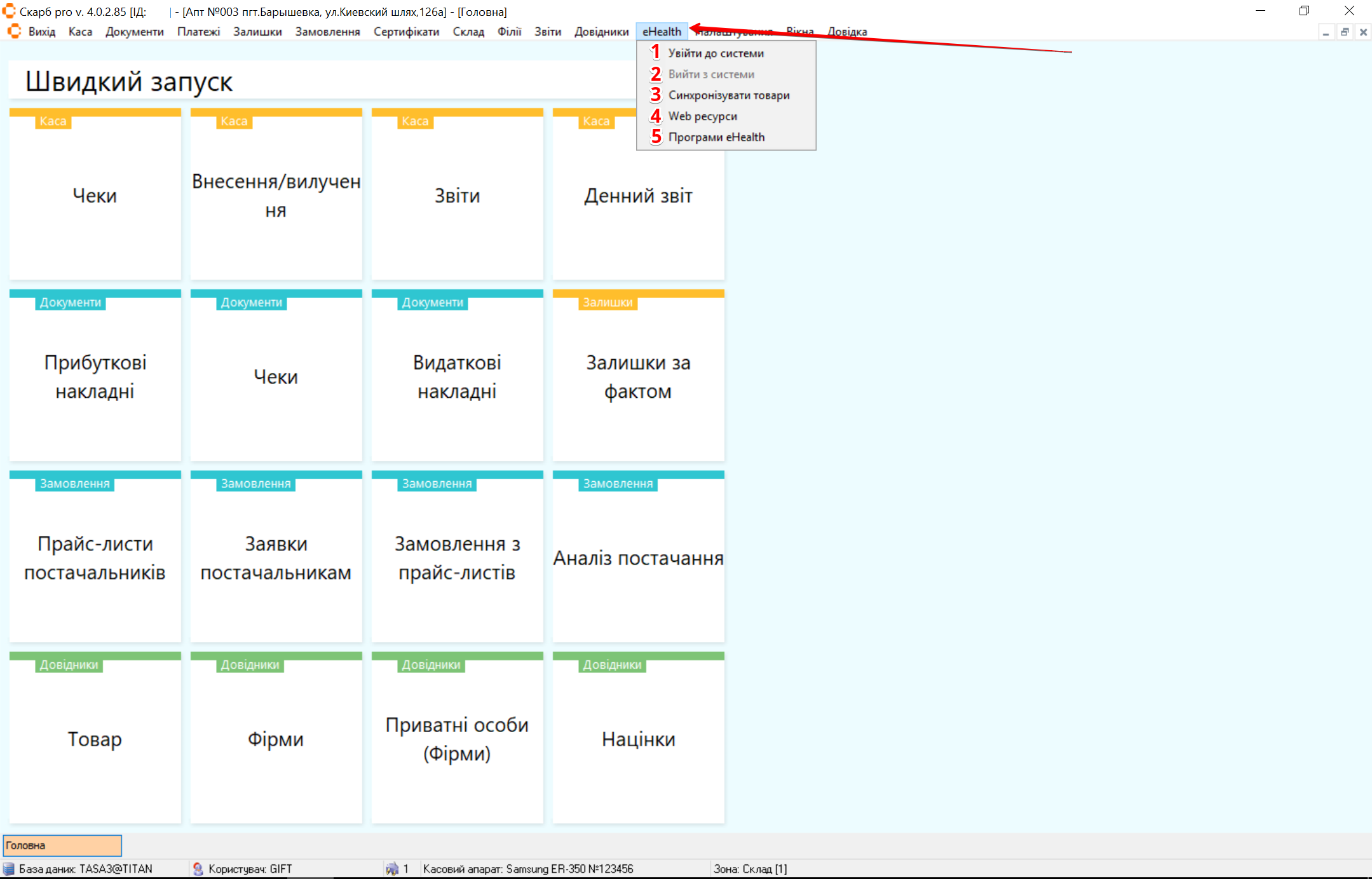The image size is (1372, 879).
Task: Switch to the Головна window tab
Action: 62,845
